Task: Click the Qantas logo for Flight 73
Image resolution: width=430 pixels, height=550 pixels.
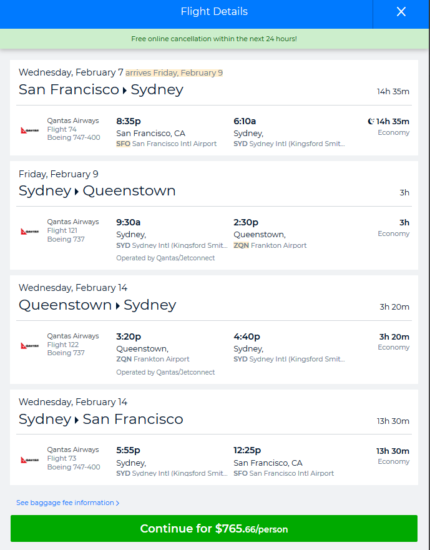Action: tap(29, 460)
